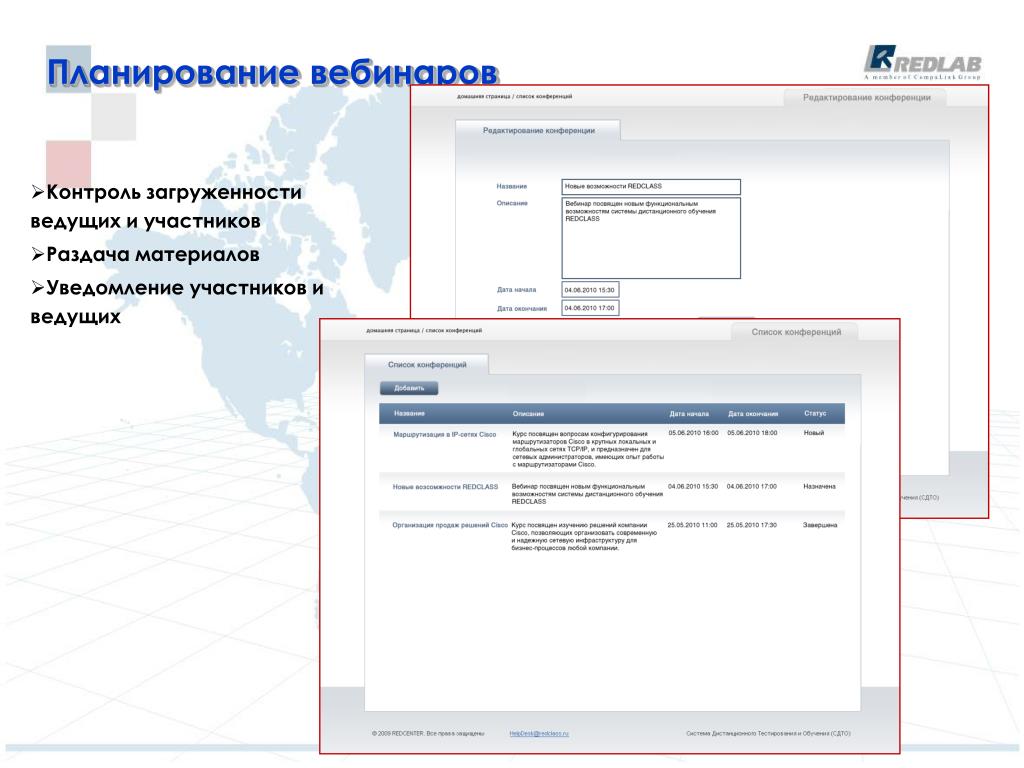Click the 04.06.2010 15:30 cell in conference list
1024x768 pixels.
pyautogui.click(x=693, y=487)
